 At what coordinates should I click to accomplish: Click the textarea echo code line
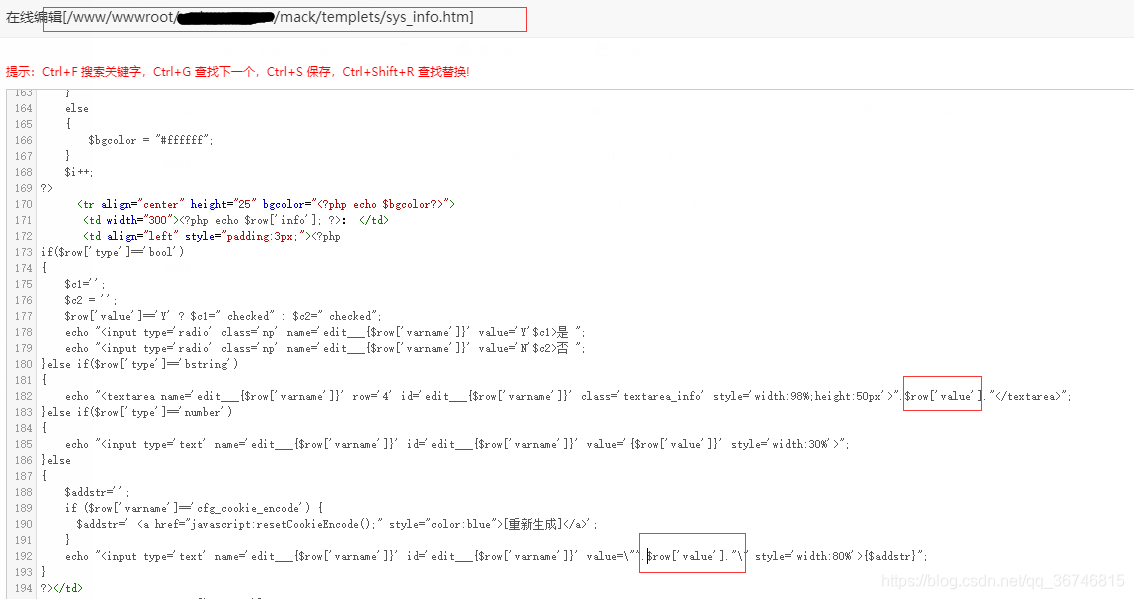pyautogui.click(x=568, y=396)
